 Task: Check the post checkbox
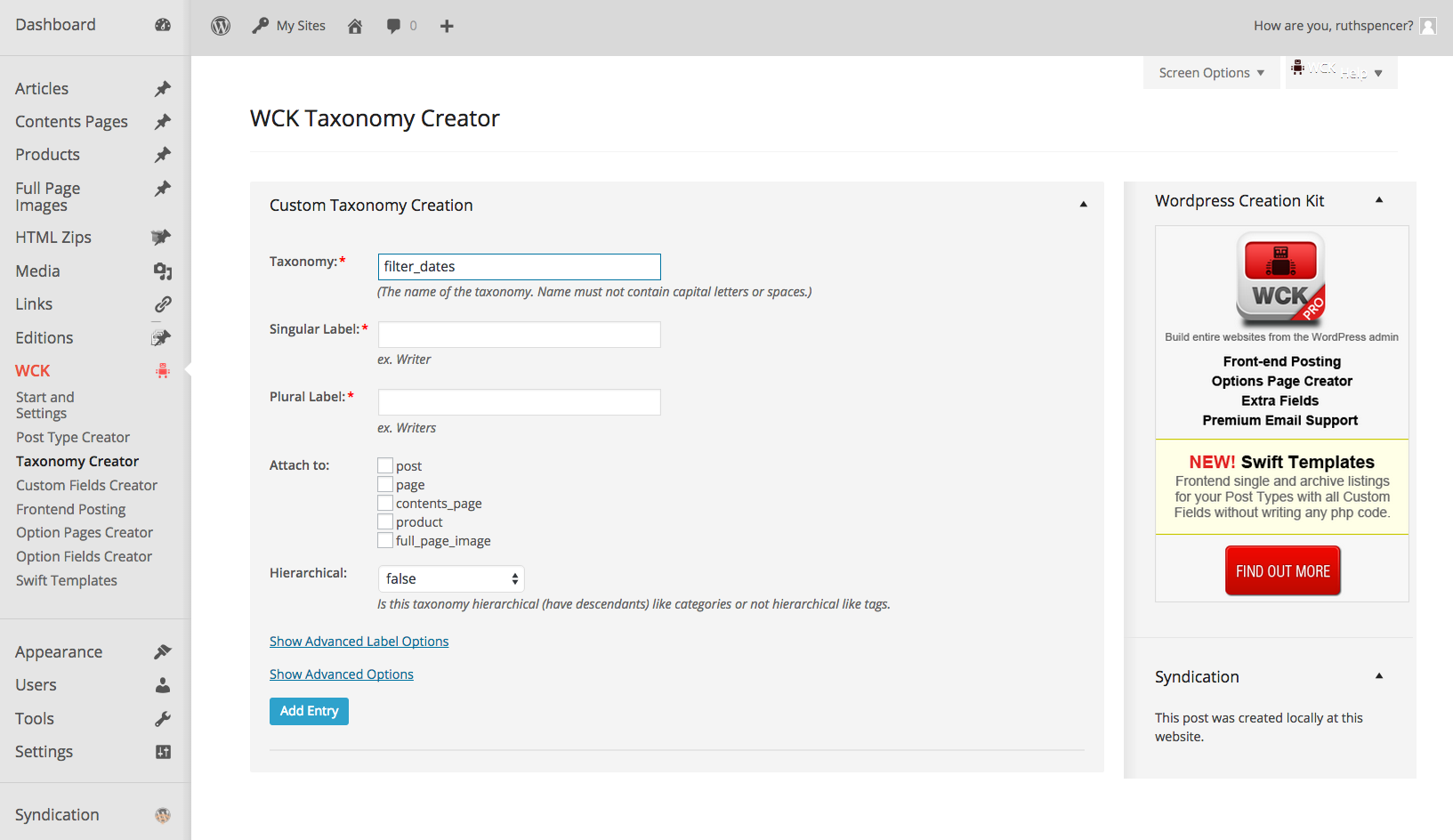(385, 465)
